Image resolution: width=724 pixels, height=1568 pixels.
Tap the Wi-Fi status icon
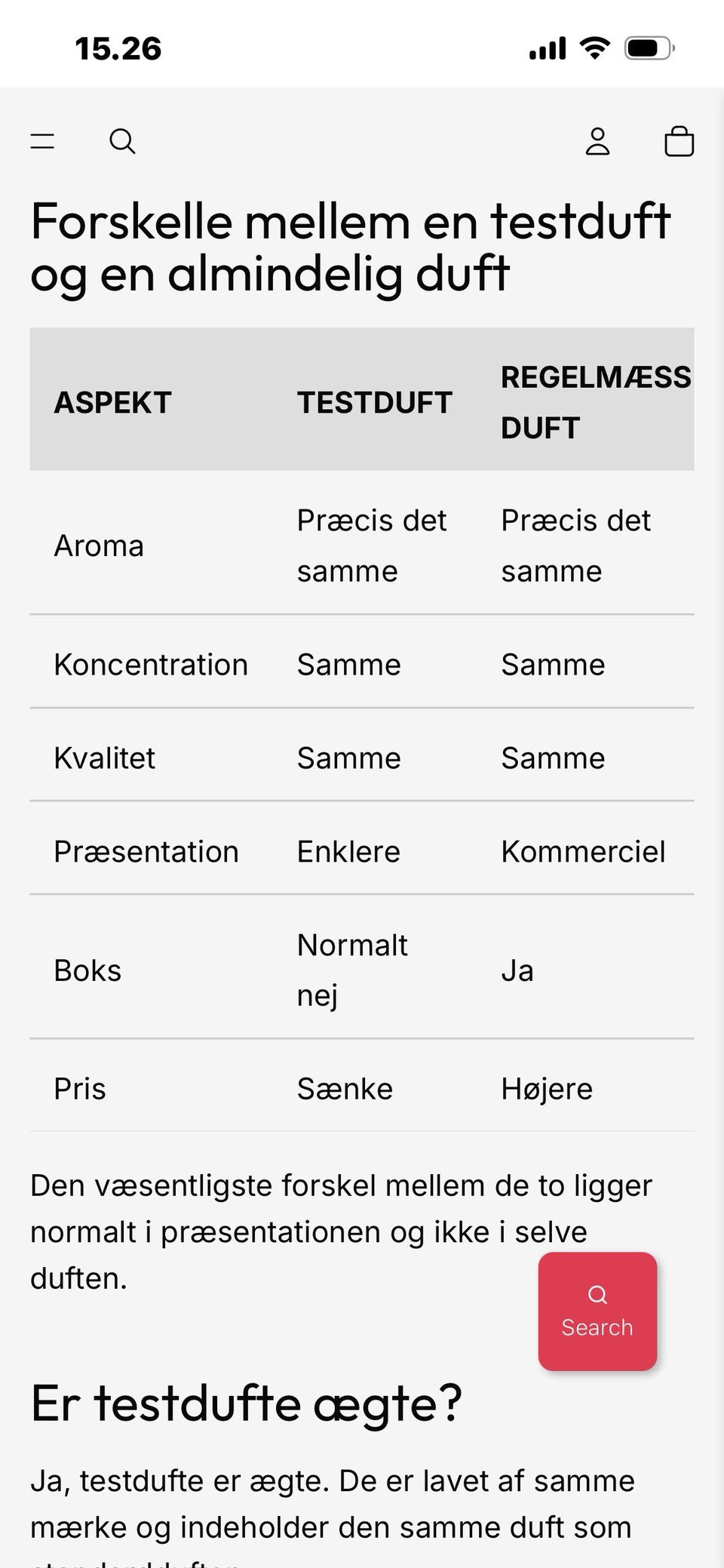(594, 48)
